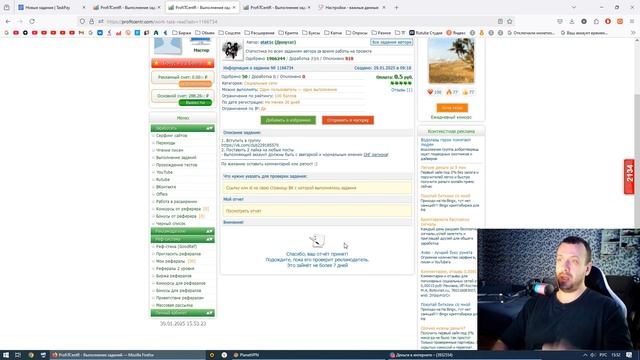Open the PlanetVPN taskbar item
This screenshot has width=640, height=360.
tap(246, 355)
